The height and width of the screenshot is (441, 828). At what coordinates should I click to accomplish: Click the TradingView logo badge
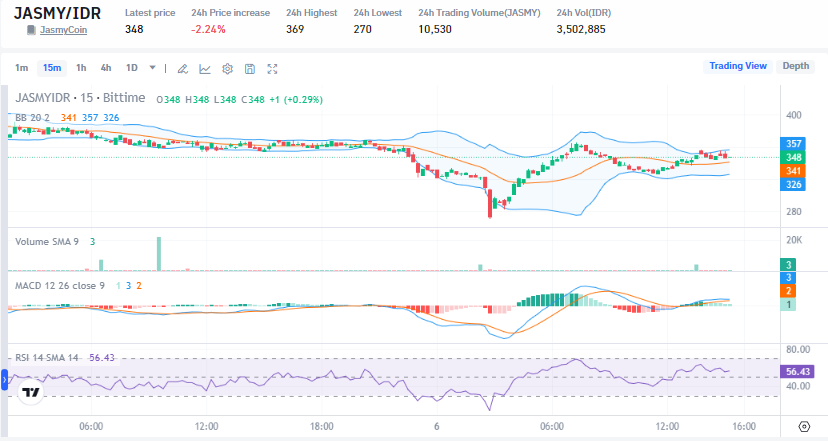click(x=31, y=392)
